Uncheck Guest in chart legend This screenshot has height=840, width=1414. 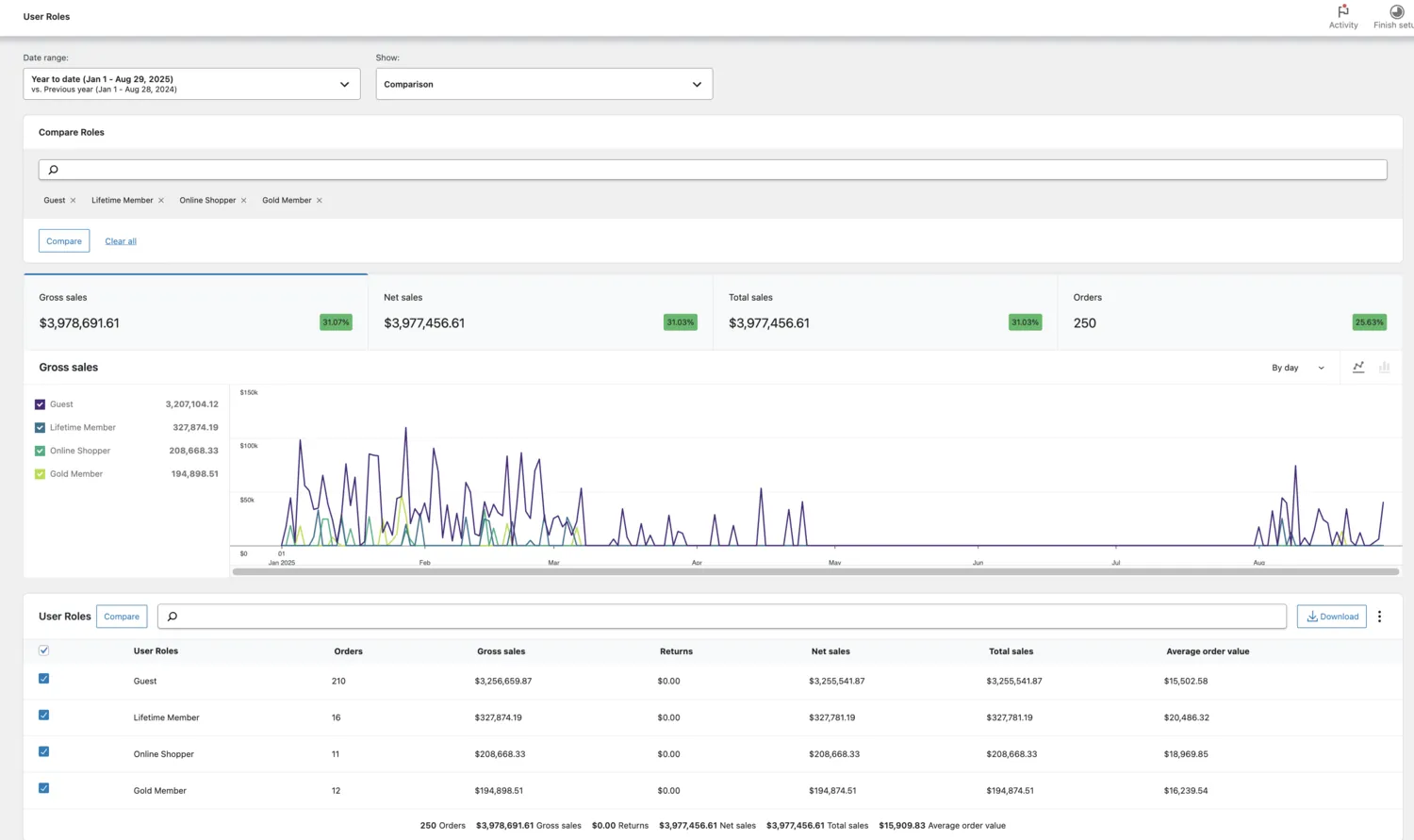40,404
